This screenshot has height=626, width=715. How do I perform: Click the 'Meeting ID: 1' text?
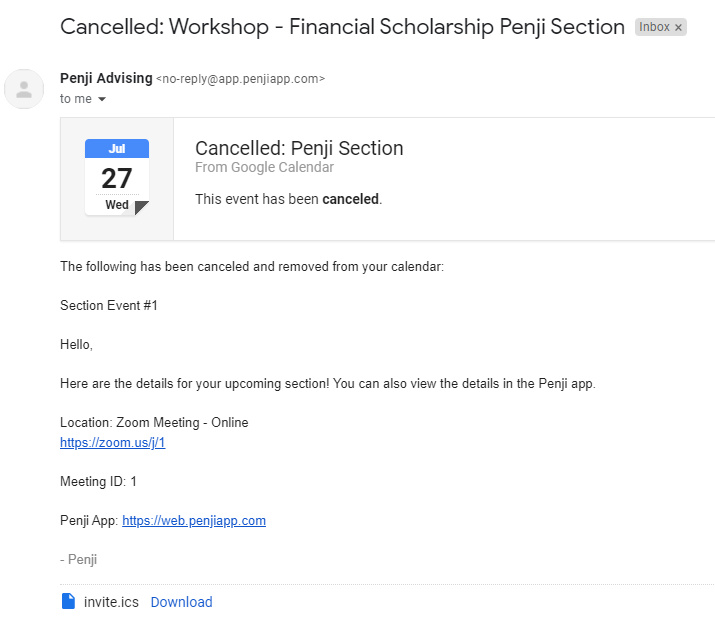click(98, 481)
